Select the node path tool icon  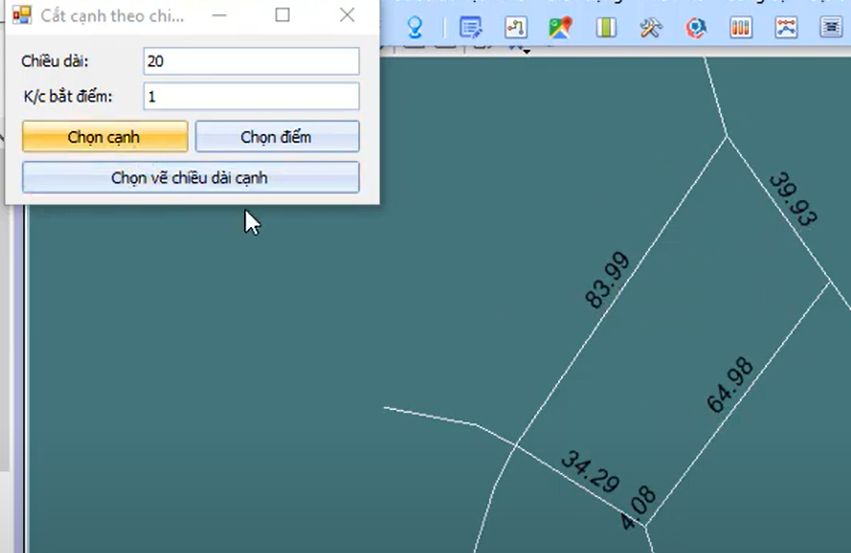tap(515, 28)
